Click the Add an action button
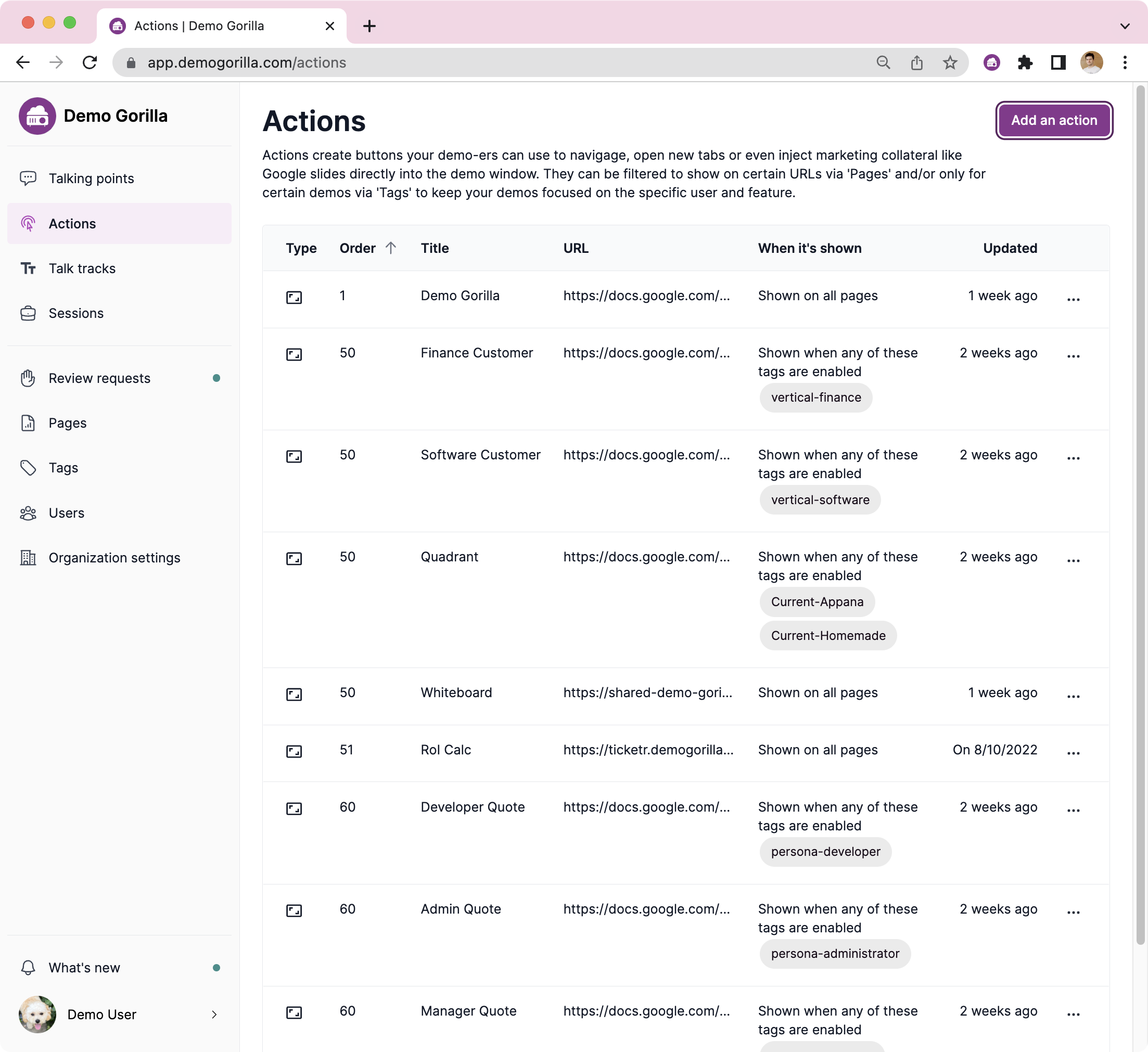 (1053, 120)
